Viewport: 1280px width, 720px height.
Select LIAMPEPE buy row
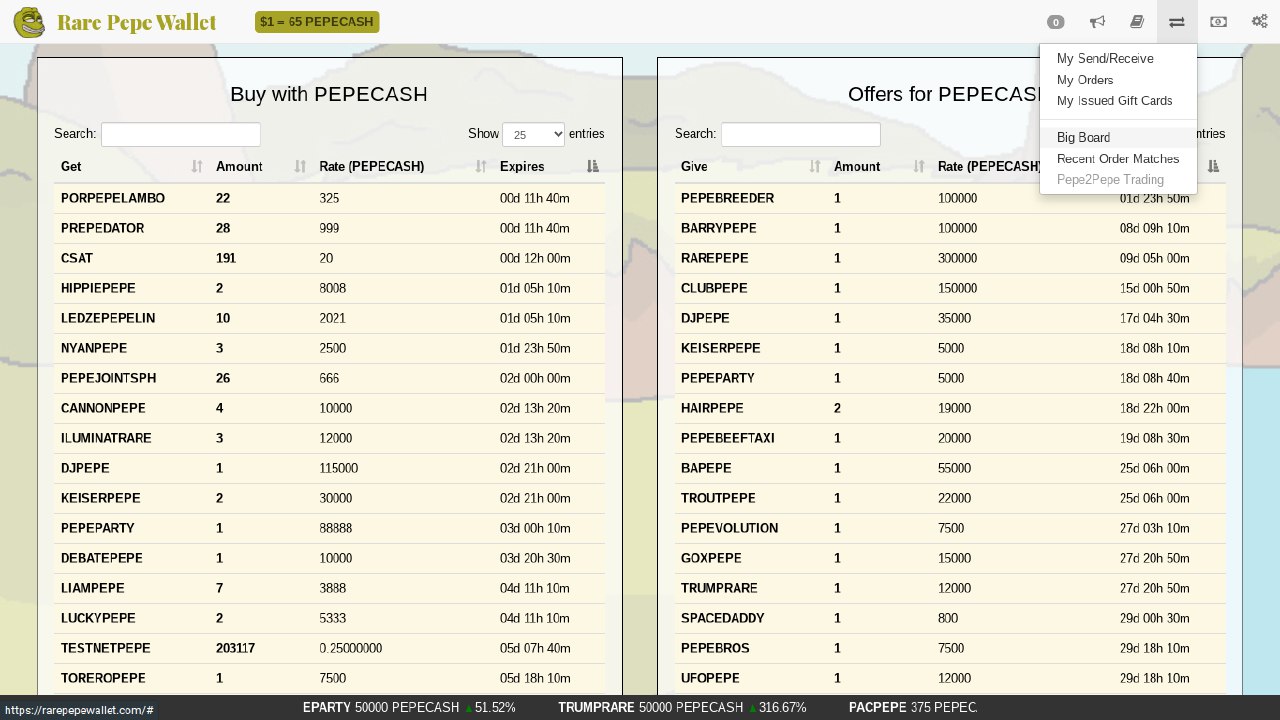pyautogui.click(x=329, y=588)
